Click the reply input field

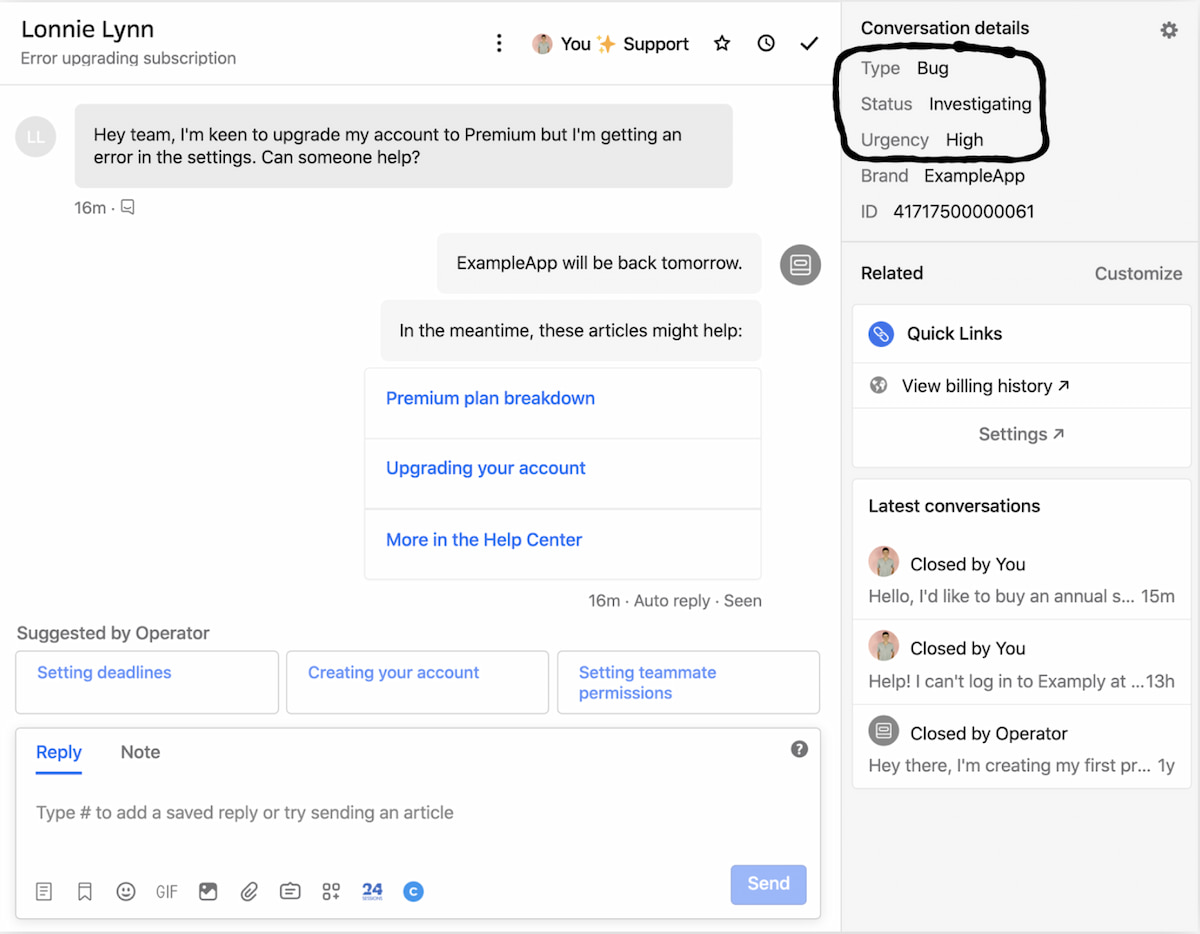400,812
